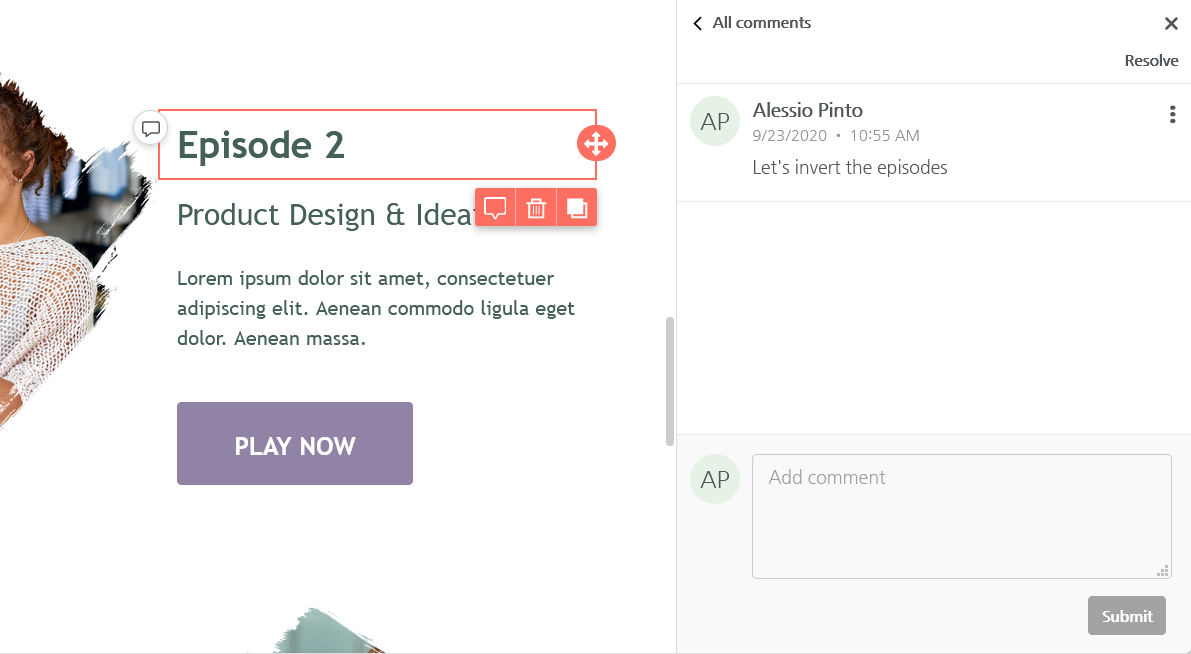Click the comment bubble beside Episode 2 heading
This screenshot has width=1191, height=654.
coord(151,128)
